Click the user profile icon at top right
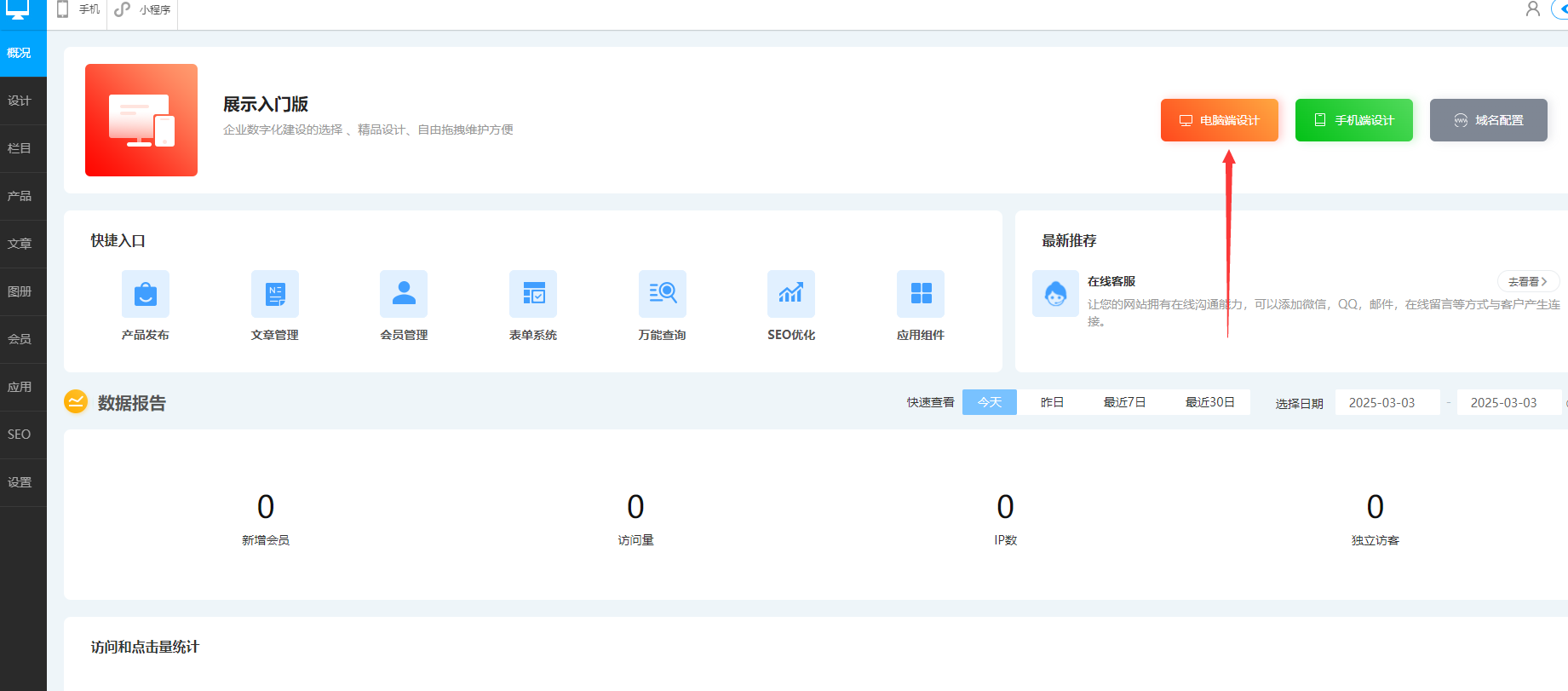The width and height of the screenshot is (1568, 691). tap(1533, 9)
